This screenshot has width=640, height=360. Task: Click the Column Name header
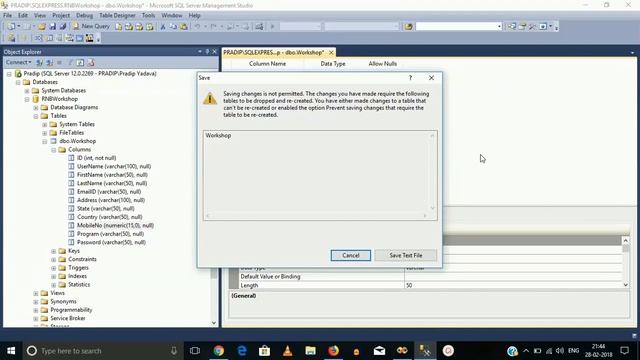tap(267, 64)
